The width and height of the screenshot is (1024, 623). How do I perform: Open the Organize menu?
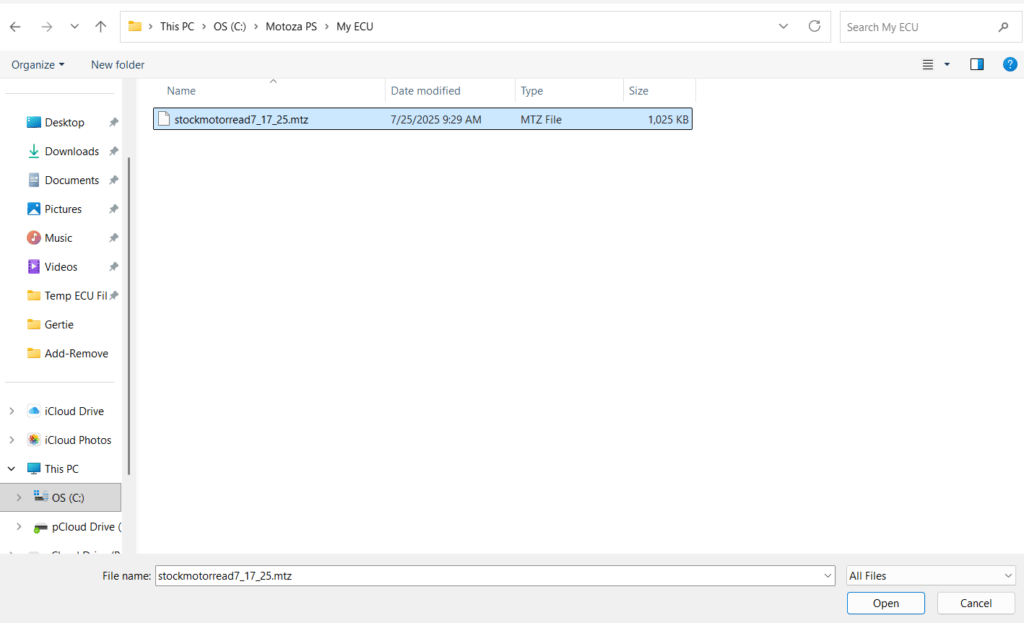coord(38,64)
